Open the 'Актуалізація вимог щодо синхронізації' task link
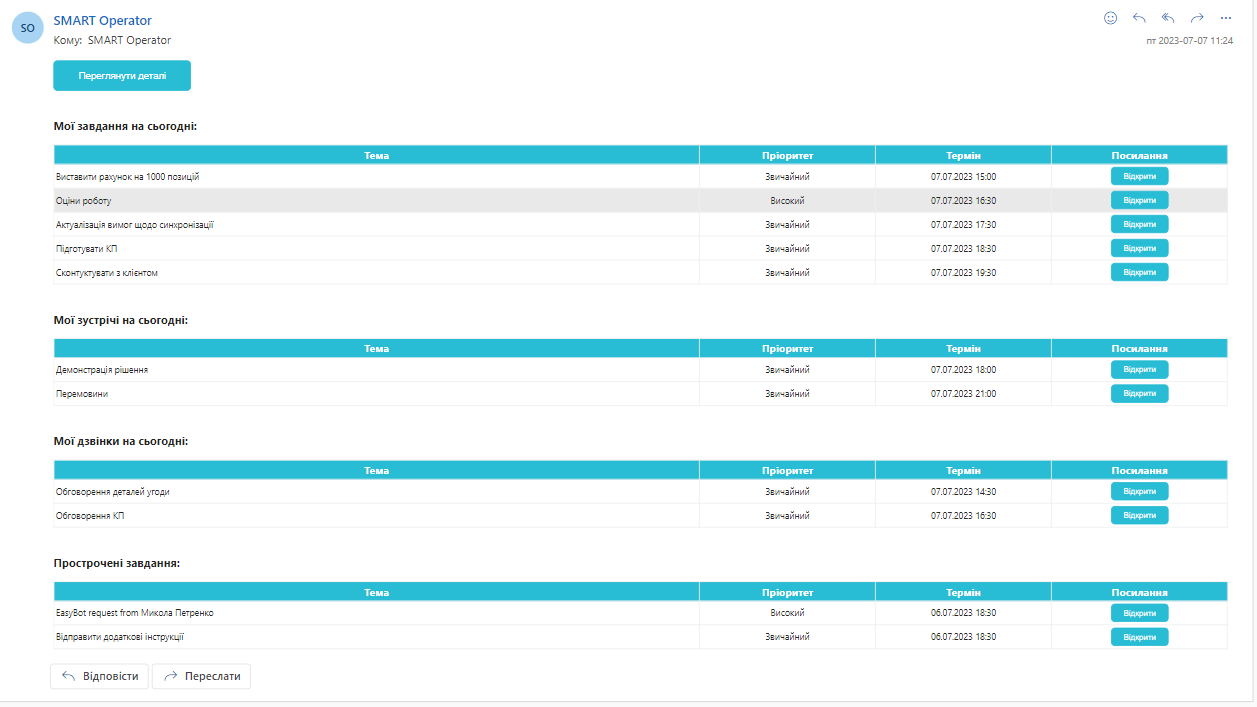Image resolution: width=1257 pixels, height=707 pixels. coord(1139,224)
